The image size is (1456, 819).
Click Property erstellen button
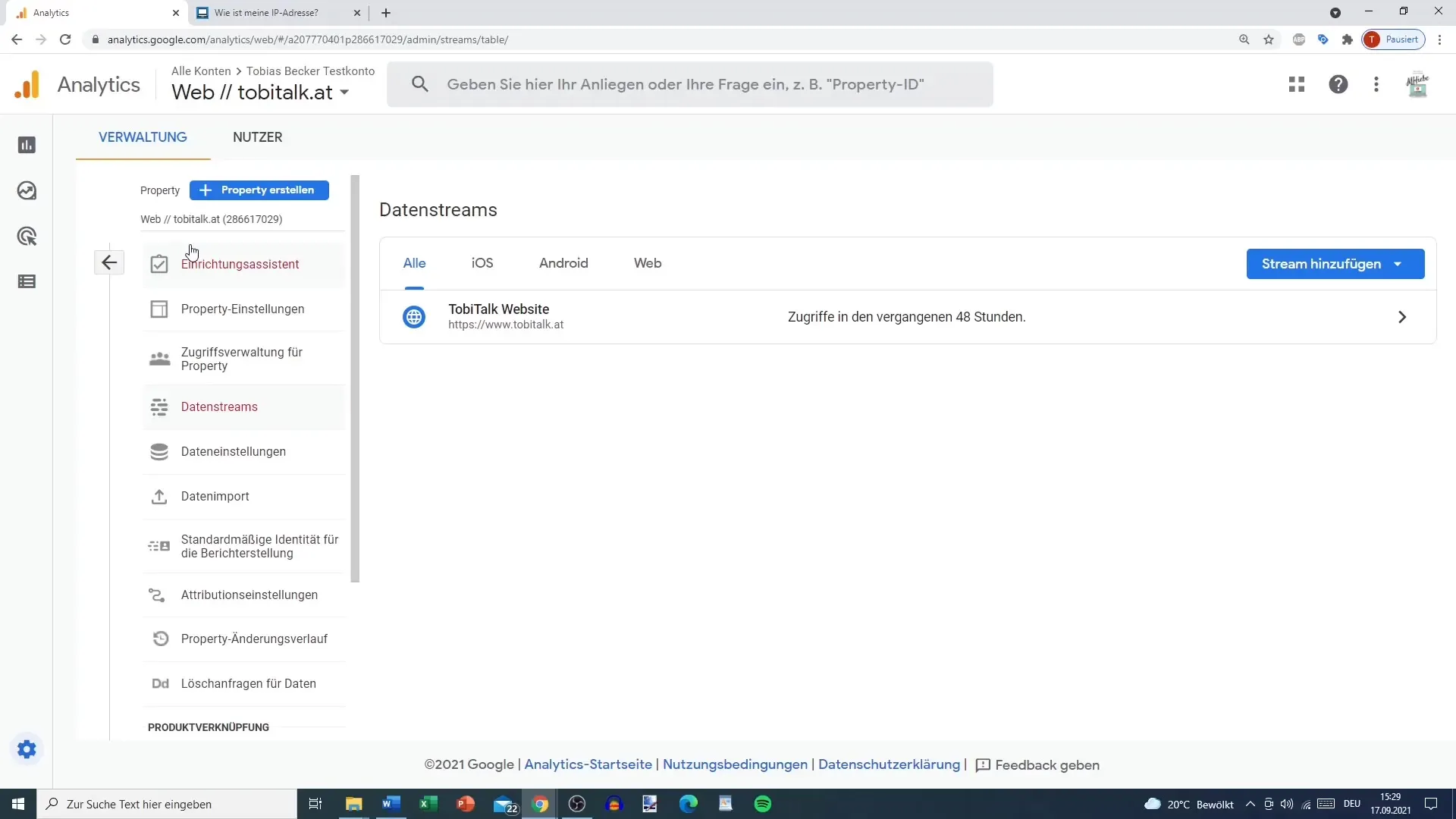(x=259, y=190)
